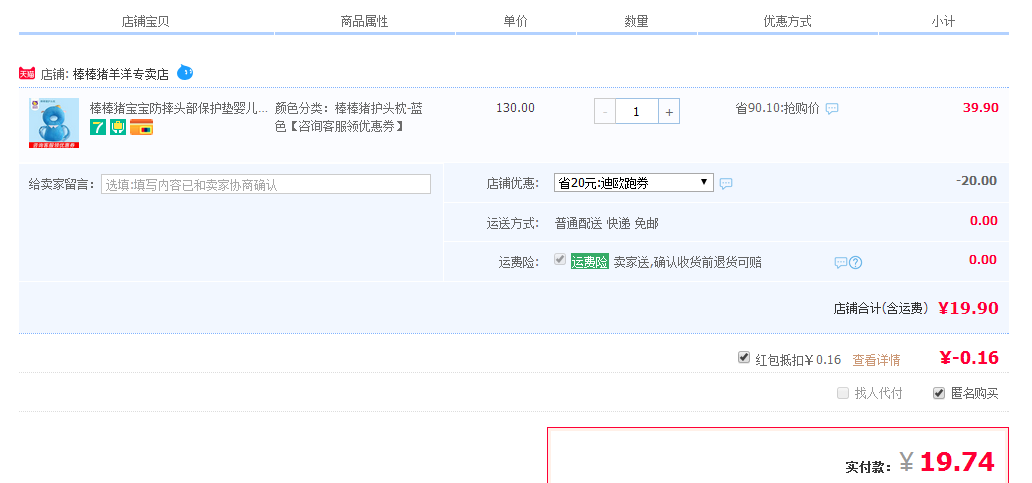1032x483 pixels.
Task: Click the quantity field showing 1
Action: (636, 112)
